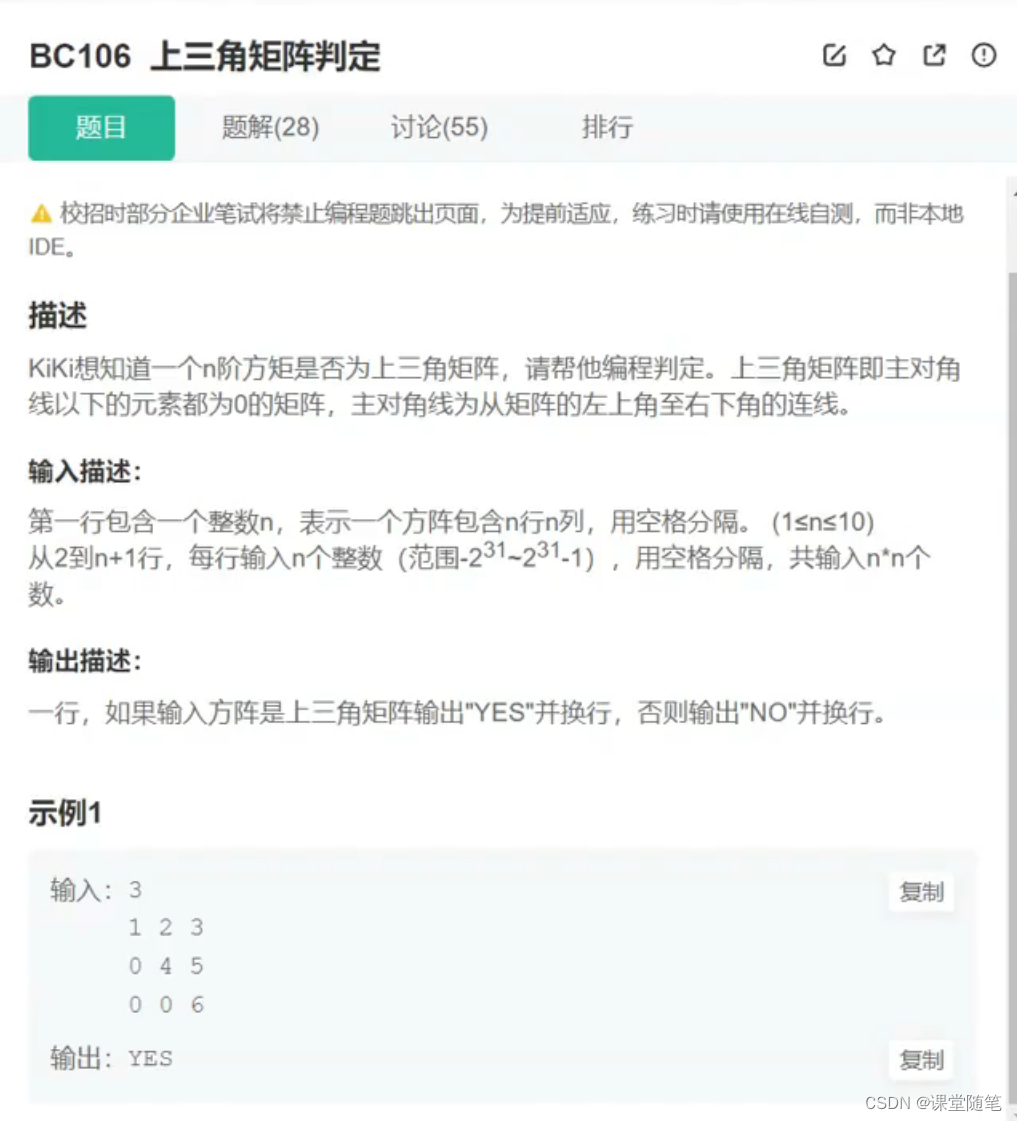Copy the sample output using 复制 button
Screen dimensions: 1017x1121
point(921,1060)
